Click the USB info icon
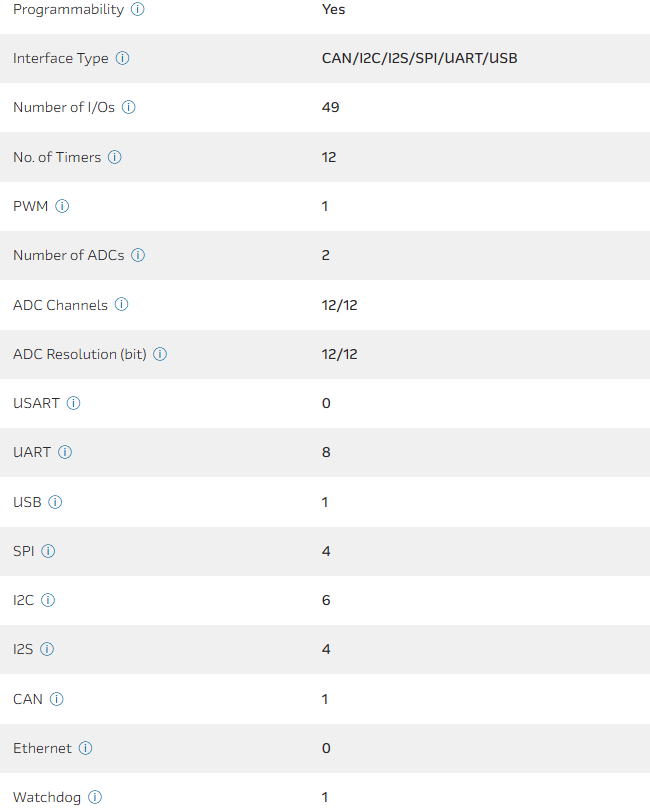 55,502
